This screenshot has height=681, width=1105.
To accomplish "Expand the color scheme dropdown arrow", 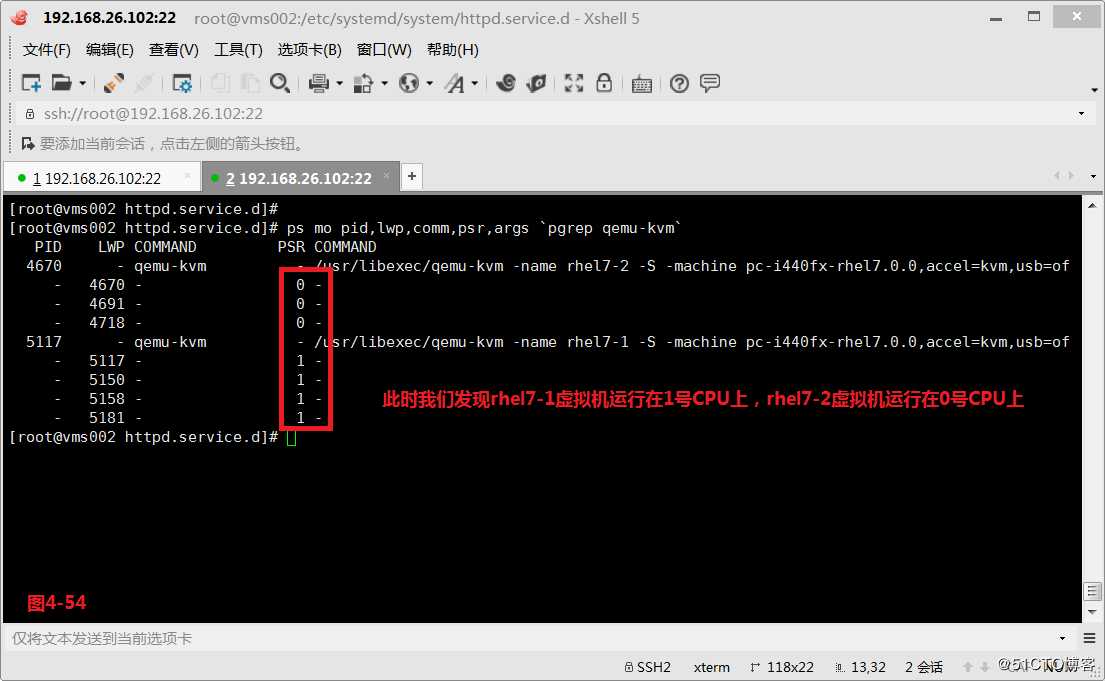I will coord(385,84).
